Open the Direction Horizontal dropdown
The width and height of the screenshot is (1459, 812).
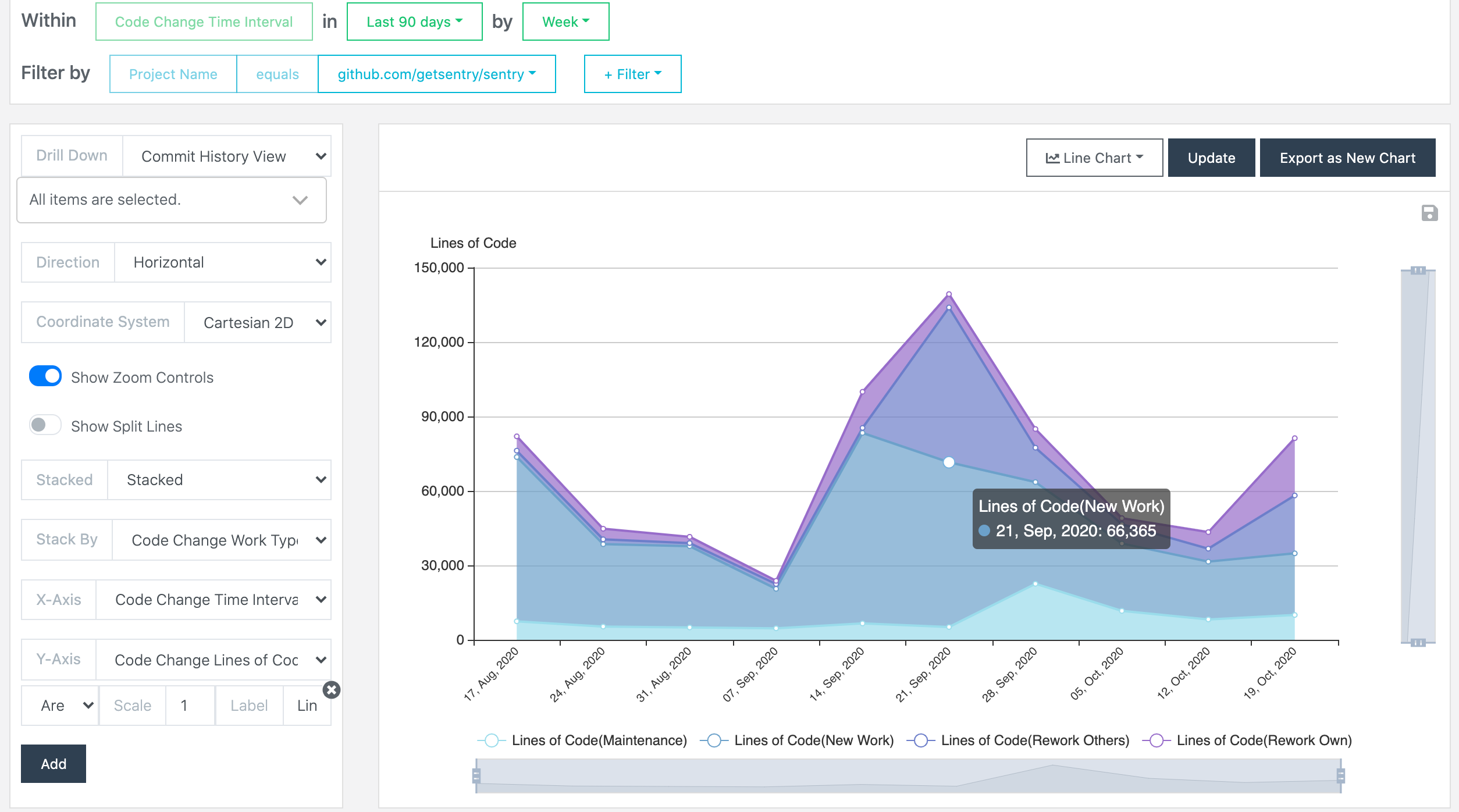pos(223,262)
